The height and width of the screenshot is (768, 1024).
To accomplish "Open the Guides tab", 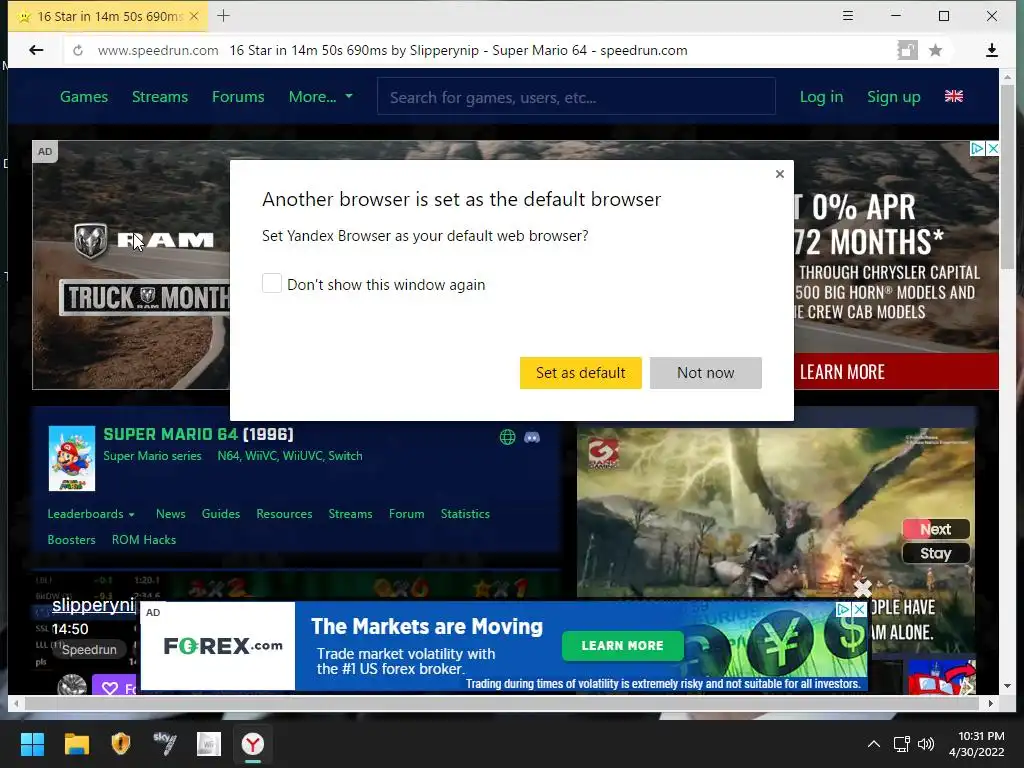I will click(221, 514).
